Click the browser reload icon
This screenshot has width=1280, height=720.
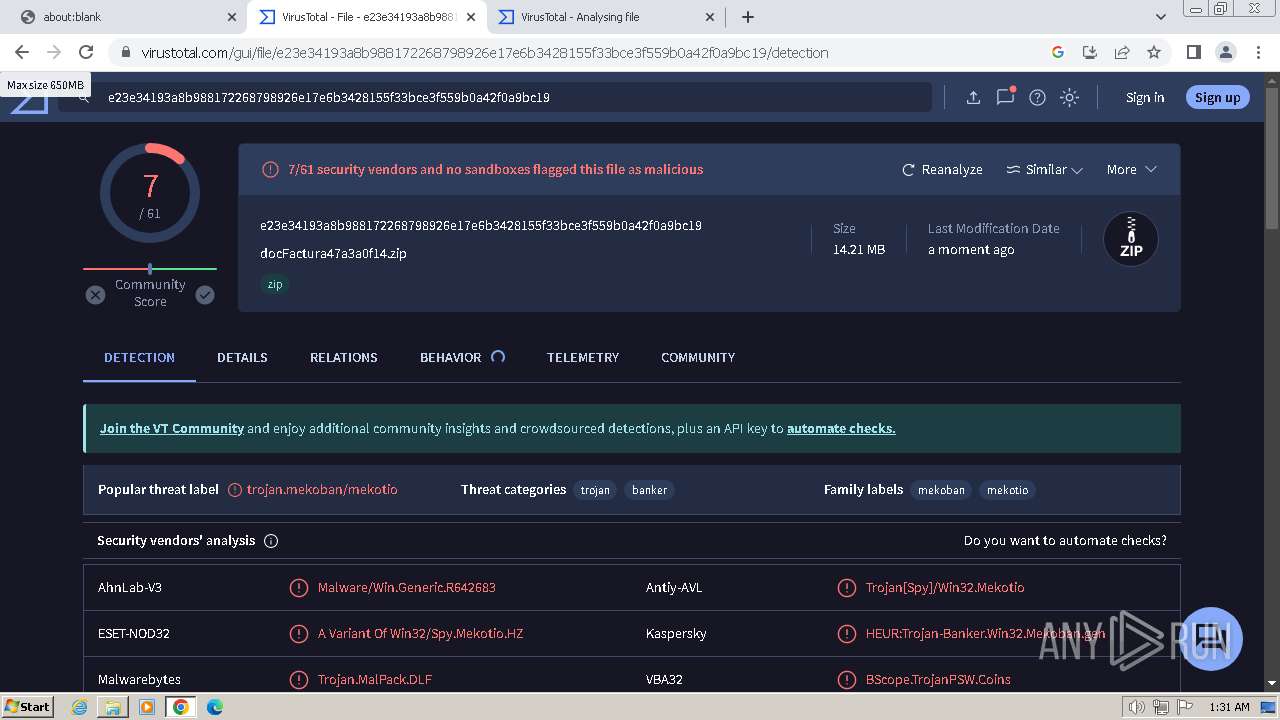coord(86,52)
